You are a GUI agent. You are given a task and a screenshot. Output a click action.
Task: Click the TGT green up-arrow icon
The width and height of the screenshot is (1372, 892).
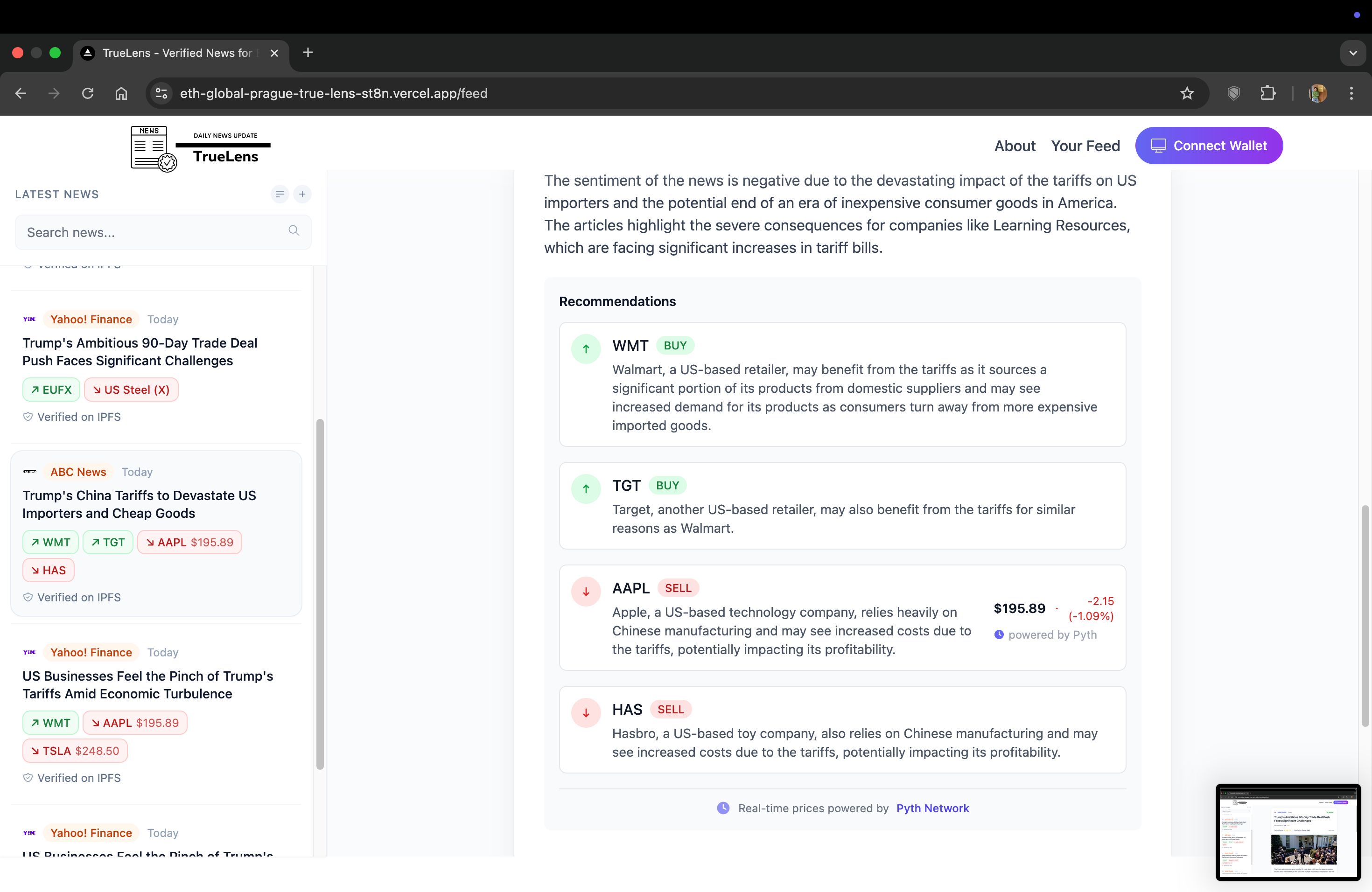[x=586, y=488]
